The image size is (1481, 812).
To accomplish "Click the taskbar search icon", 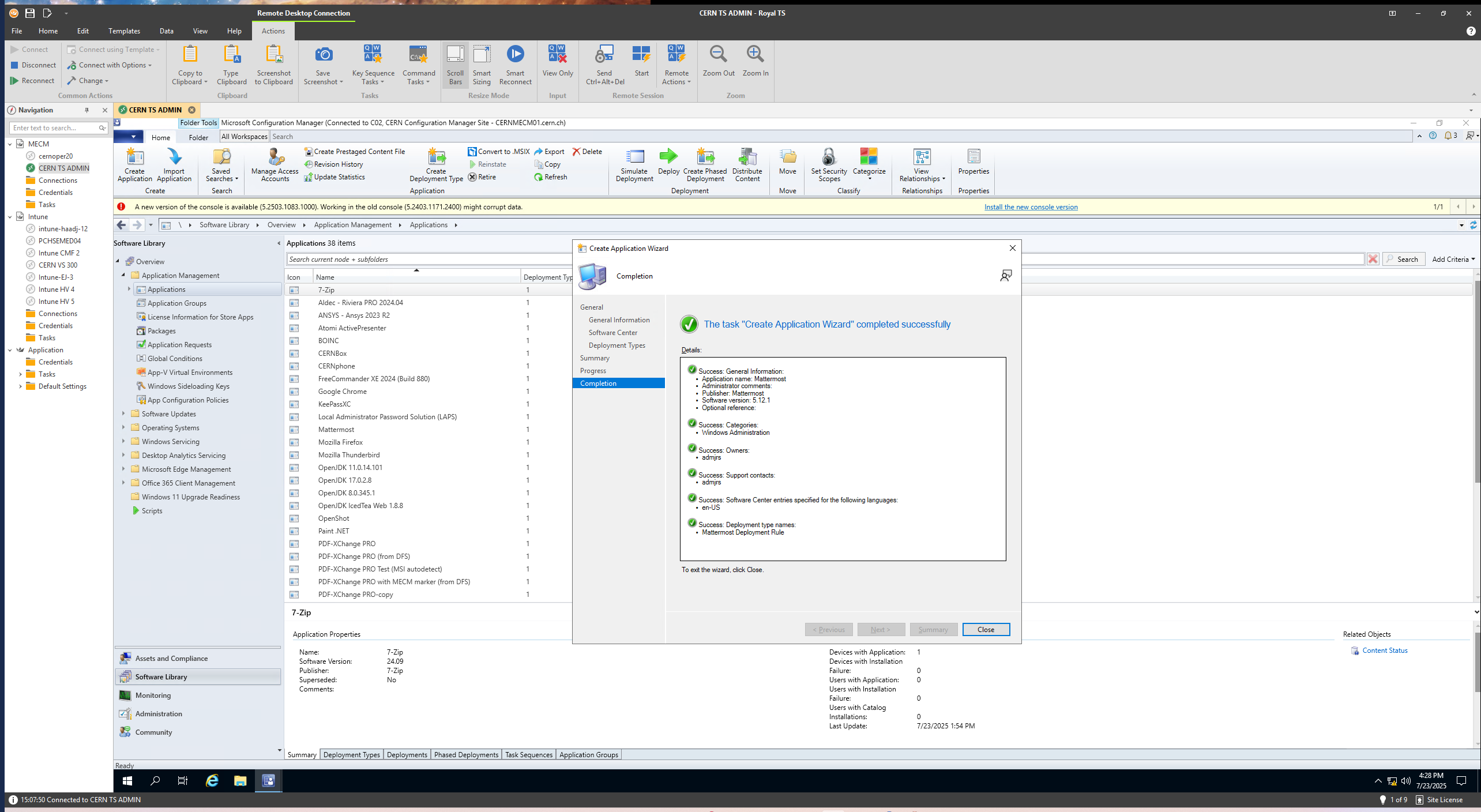I will 155,781.
